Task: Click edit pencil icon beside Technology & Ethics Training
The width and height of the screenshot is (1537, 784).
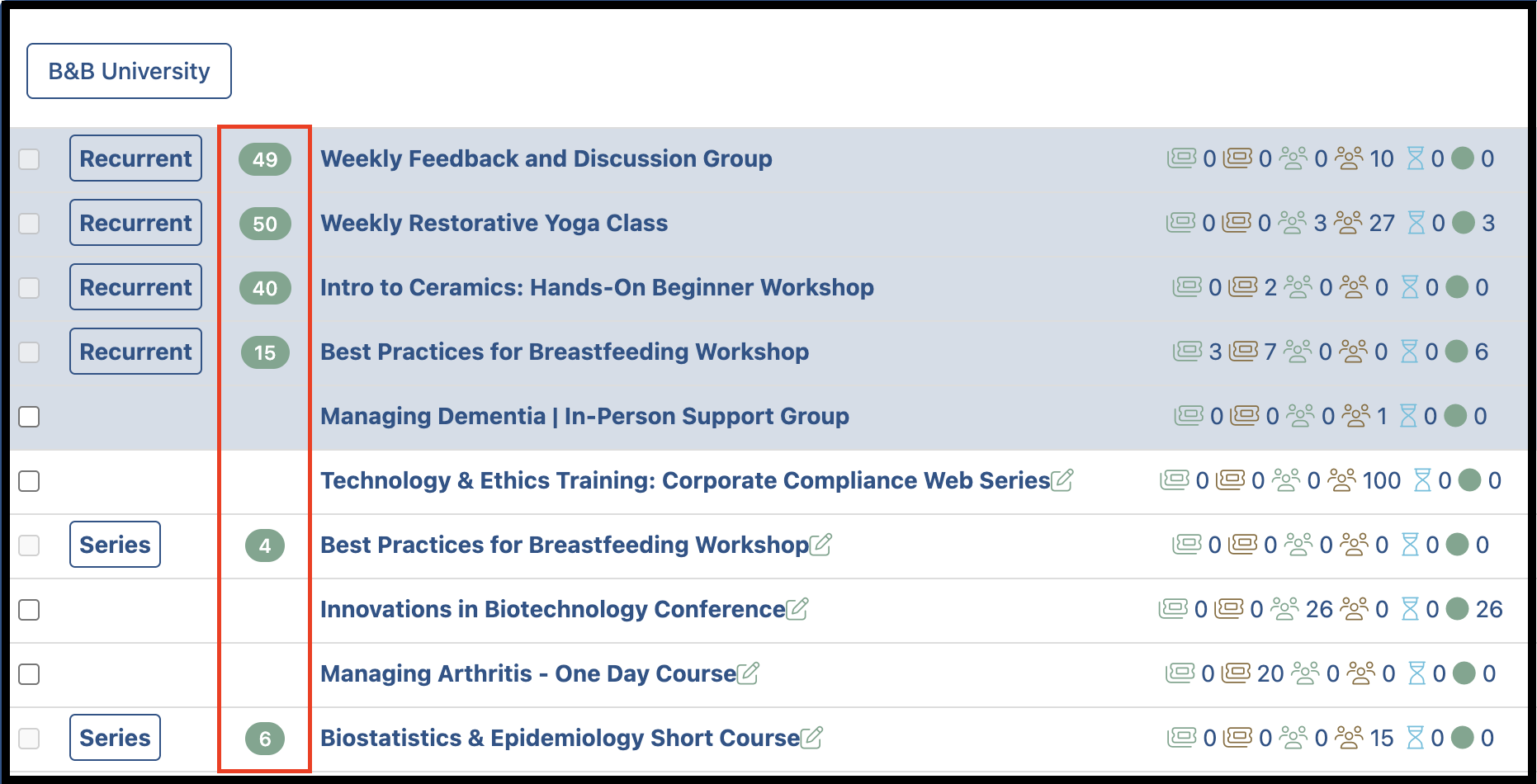Action: (1062, 479)
